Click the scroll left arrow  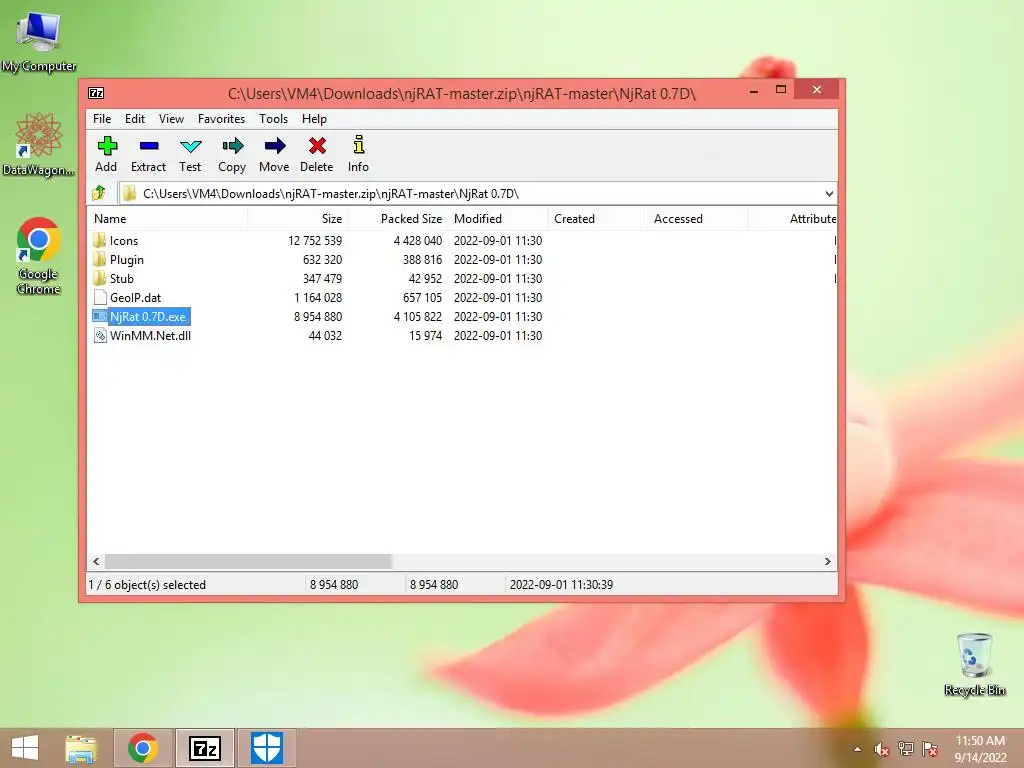96,561
